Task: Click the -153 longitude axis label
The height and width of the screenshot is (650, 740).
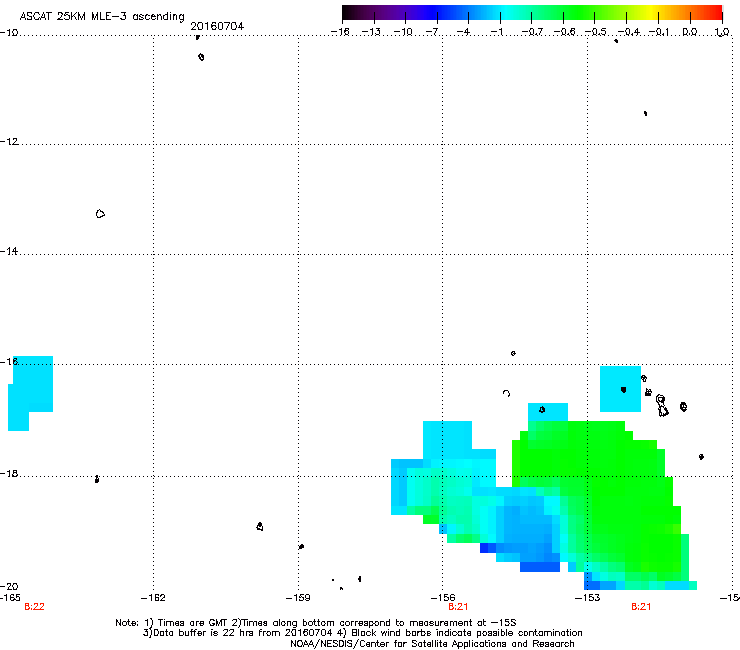Action: tap(588, 598)
